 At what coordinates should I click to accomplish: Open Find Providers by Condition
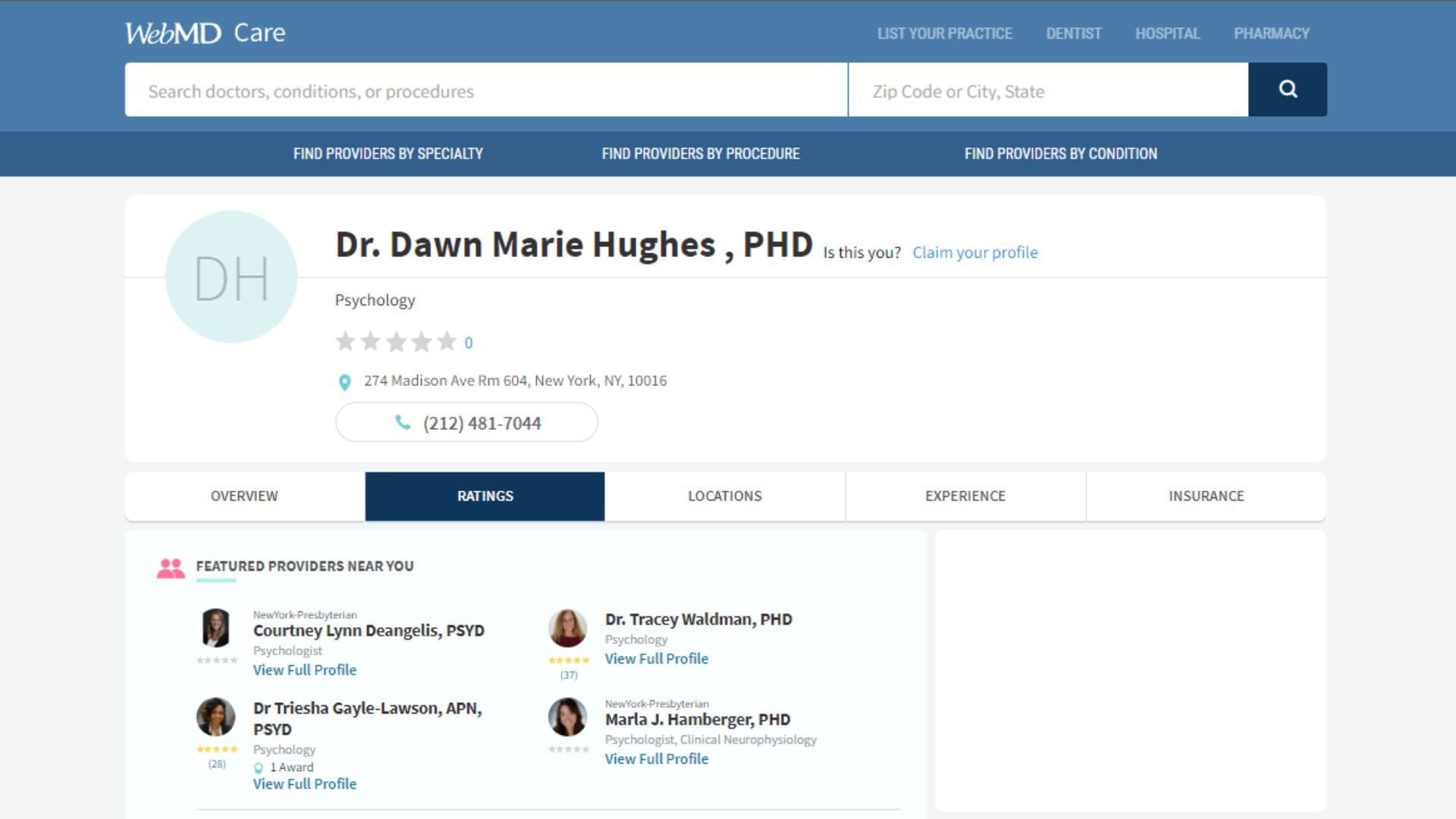[x=1060, y=153]
